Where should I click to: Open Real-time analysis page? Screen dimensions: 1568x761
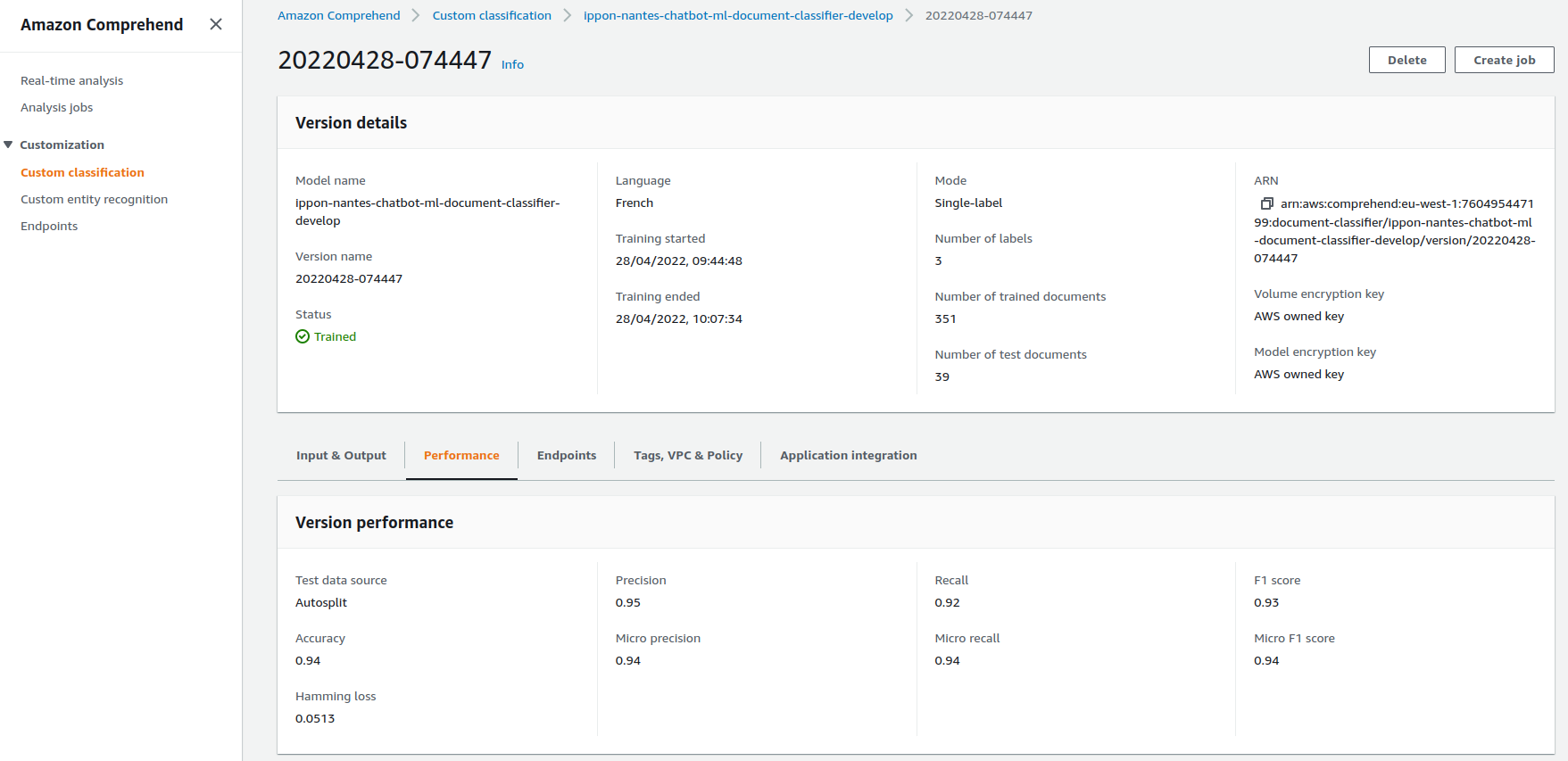[71, 80]
